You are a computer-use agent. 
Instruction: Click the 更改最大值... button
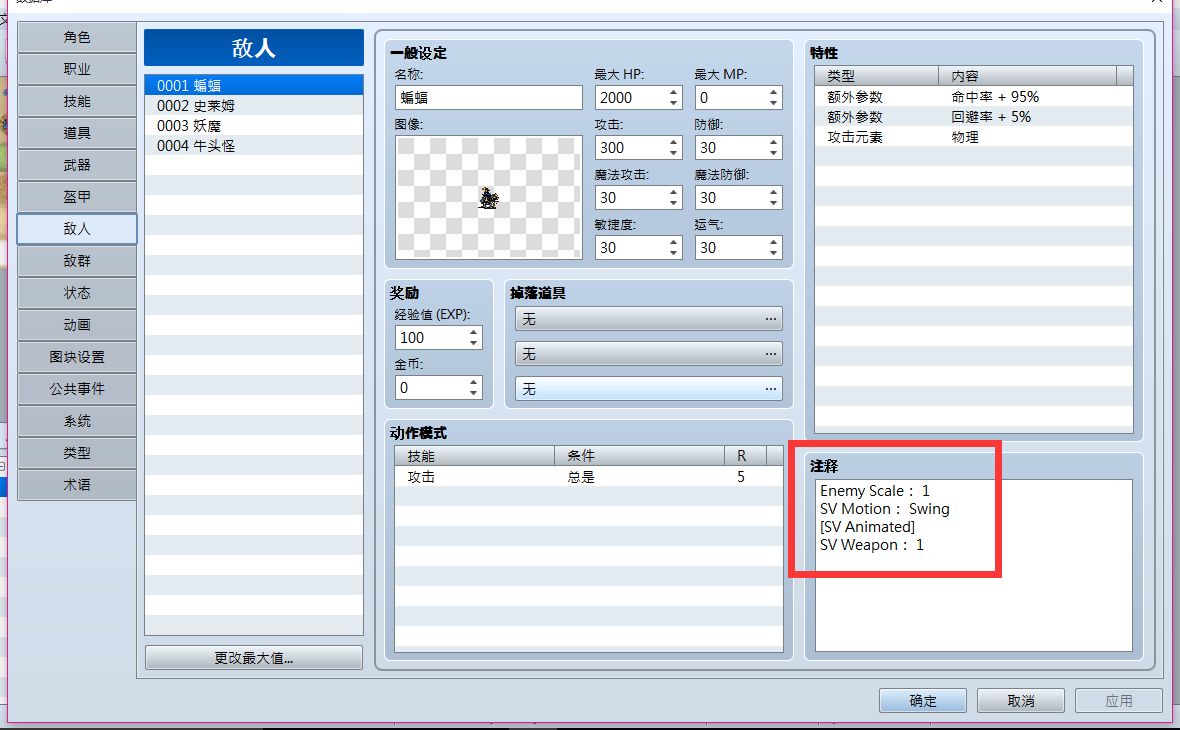(x=254, y=658)
